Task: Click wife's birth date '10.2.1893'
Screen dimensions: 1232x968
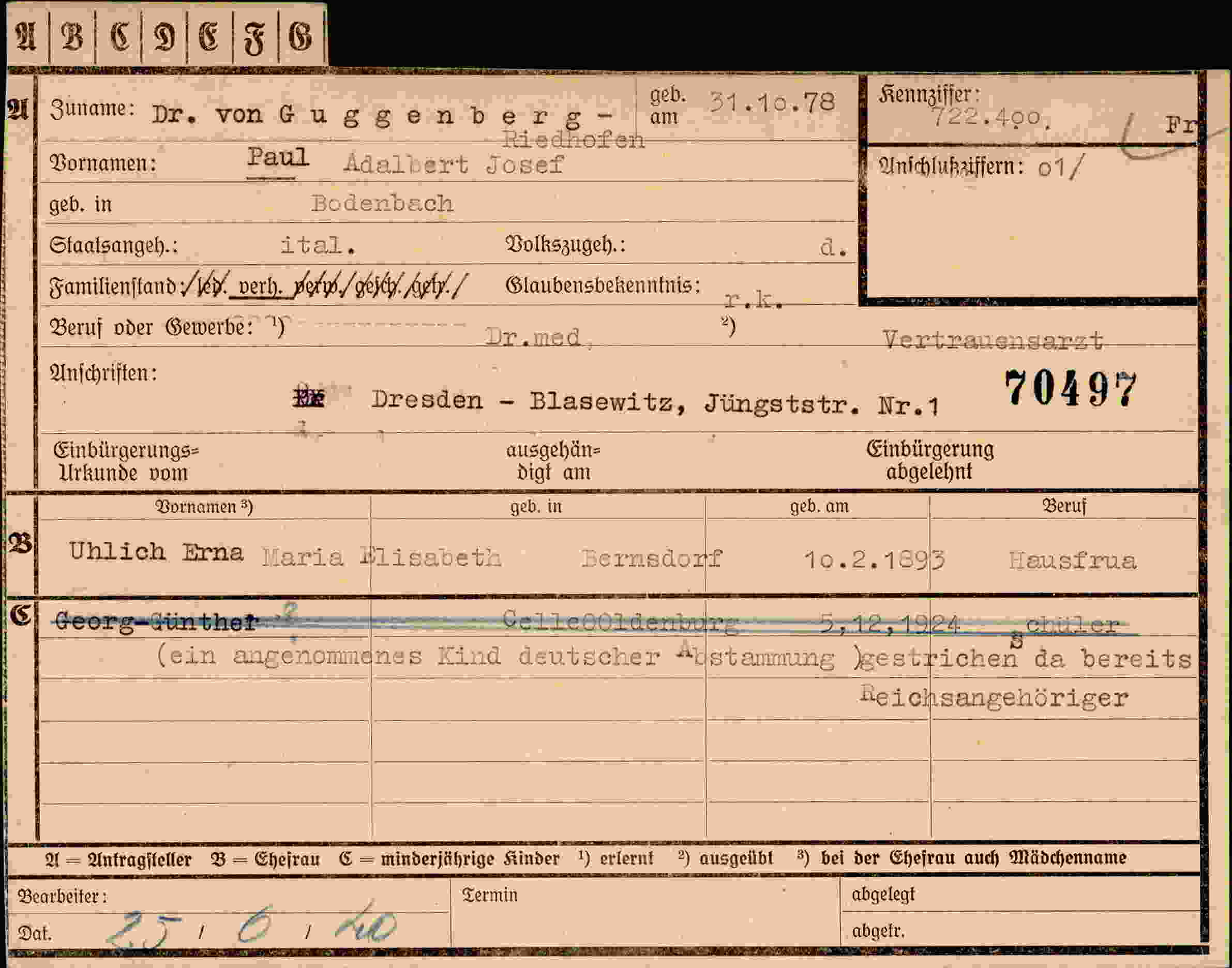Action: 875,561
